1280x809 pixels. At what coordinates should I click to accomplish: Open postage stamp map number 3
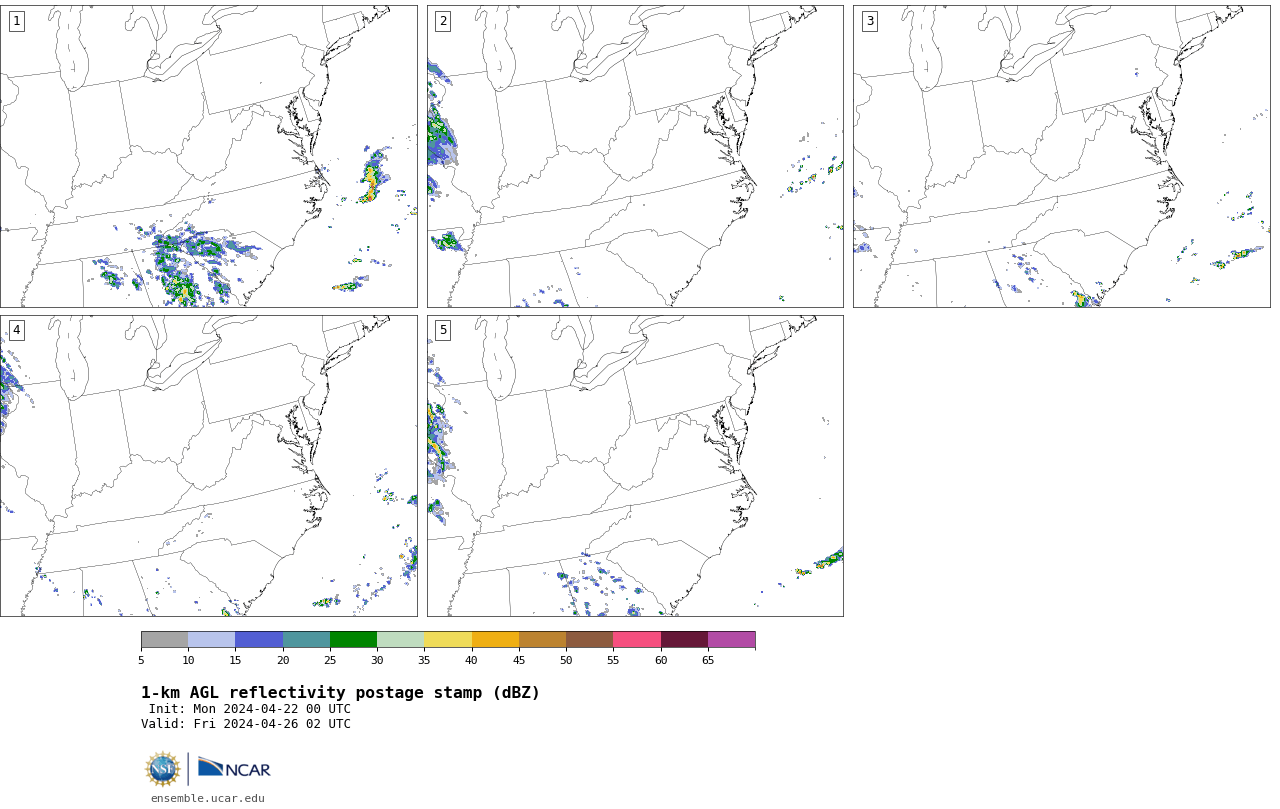(1061, 156)
